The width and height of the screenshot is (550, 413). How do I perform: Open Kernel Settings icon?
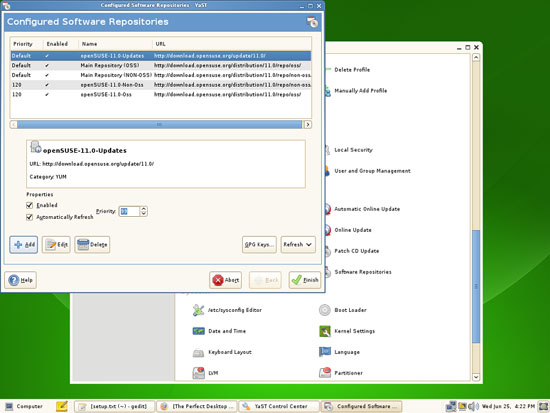pyautogui.click(x=324, y=331)
